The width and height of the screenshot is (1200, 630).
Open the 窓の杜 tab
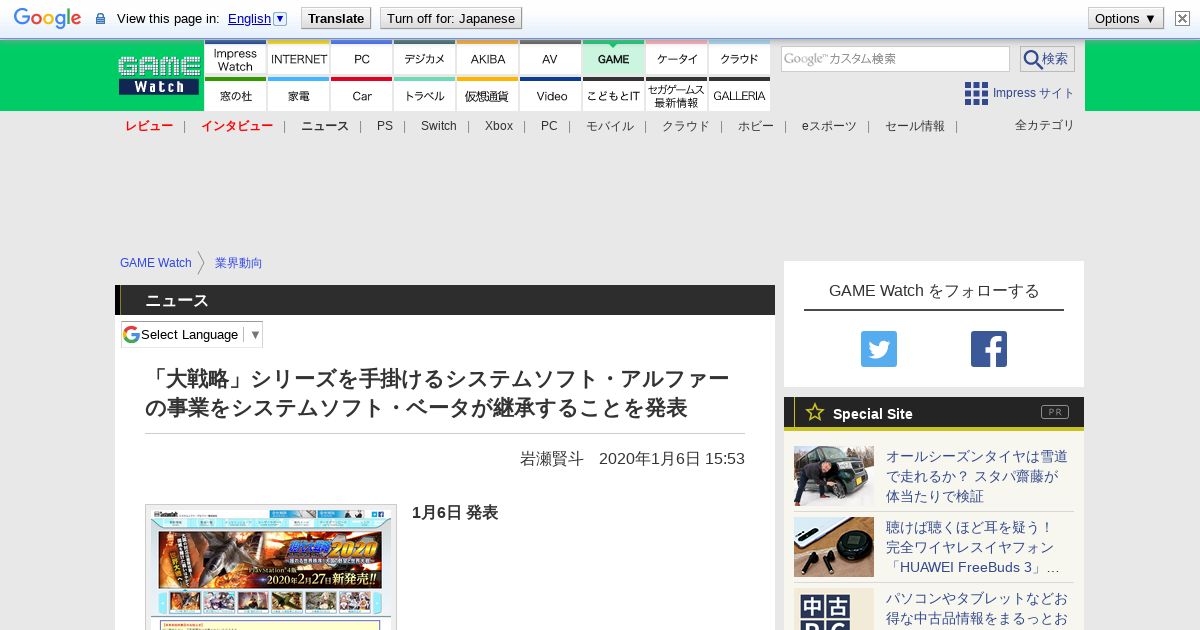235,95
